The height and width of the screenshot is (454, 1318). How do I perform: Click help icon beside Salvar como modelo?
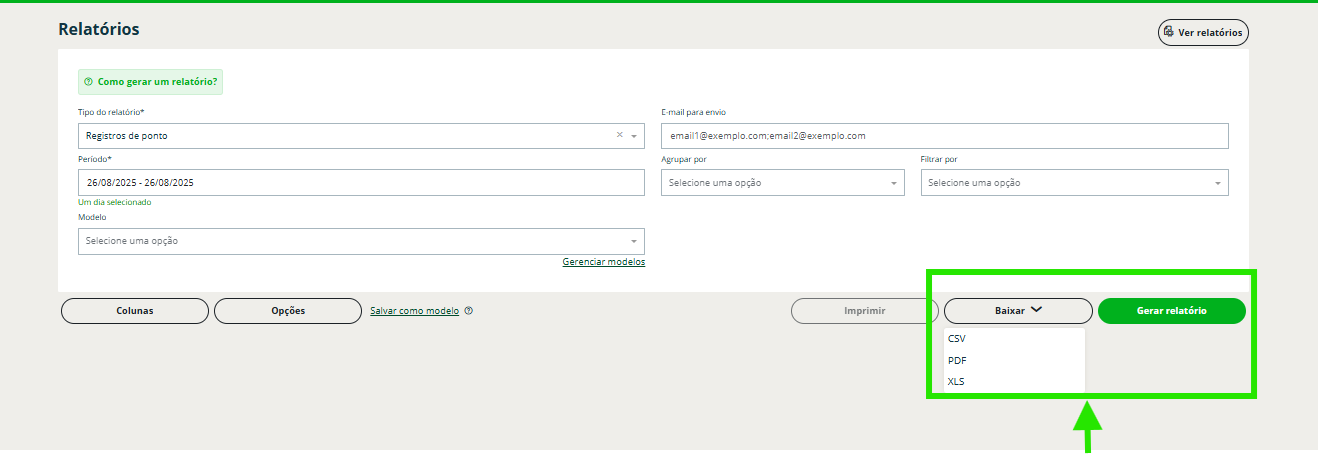469,311
